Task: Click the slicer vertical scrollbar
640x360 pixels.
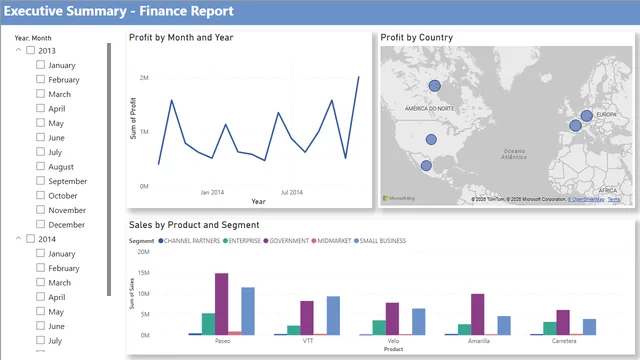Action: (109, 169)
